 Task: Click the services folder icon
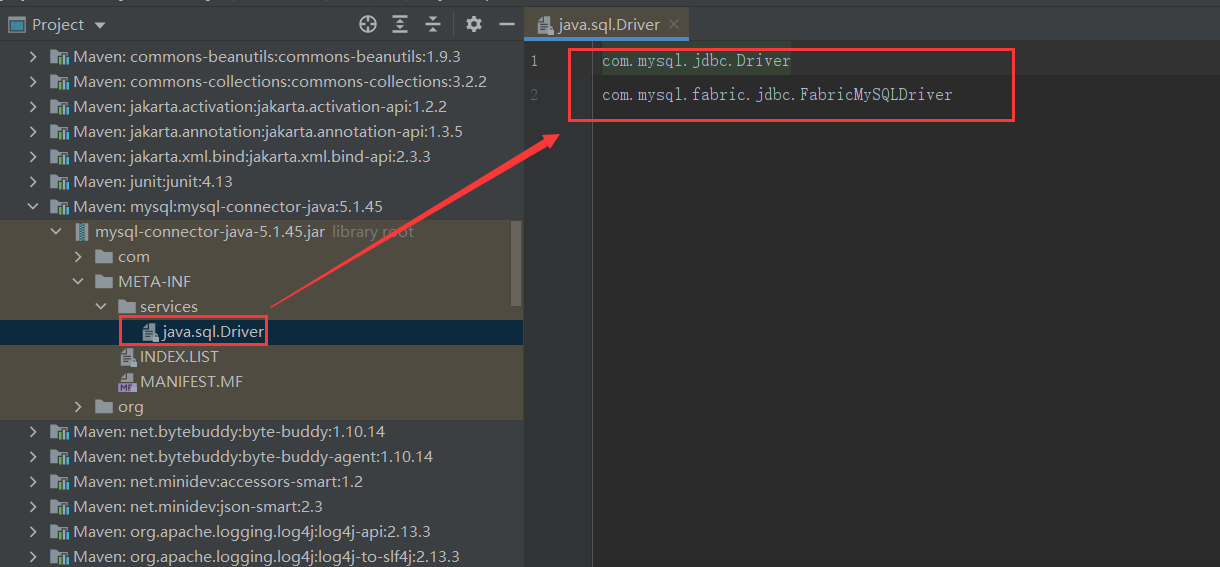tap(126, 306)
